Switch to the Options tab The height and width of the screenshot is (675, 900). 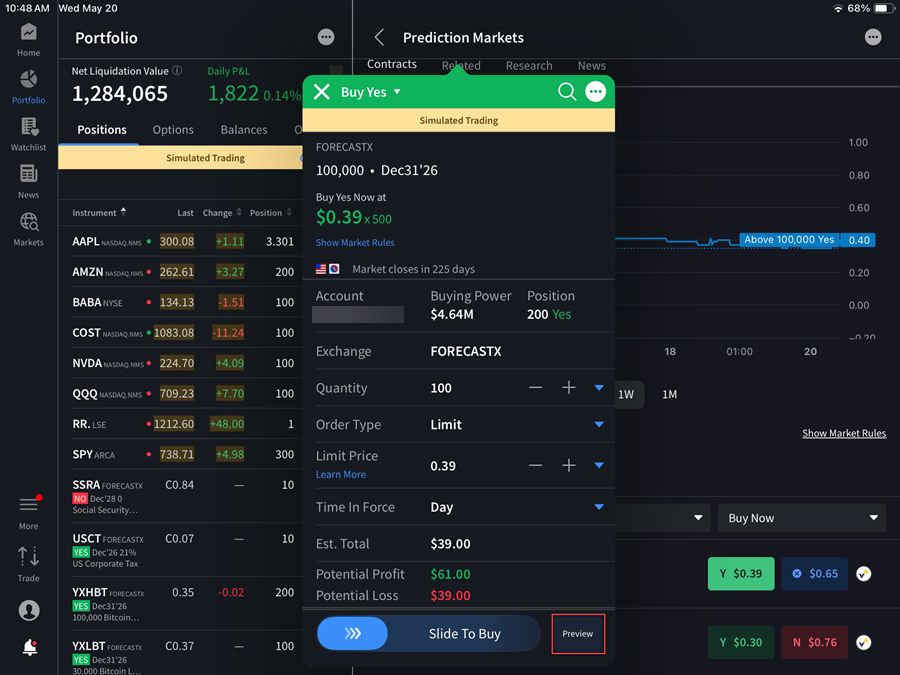[x=173, y=130]
